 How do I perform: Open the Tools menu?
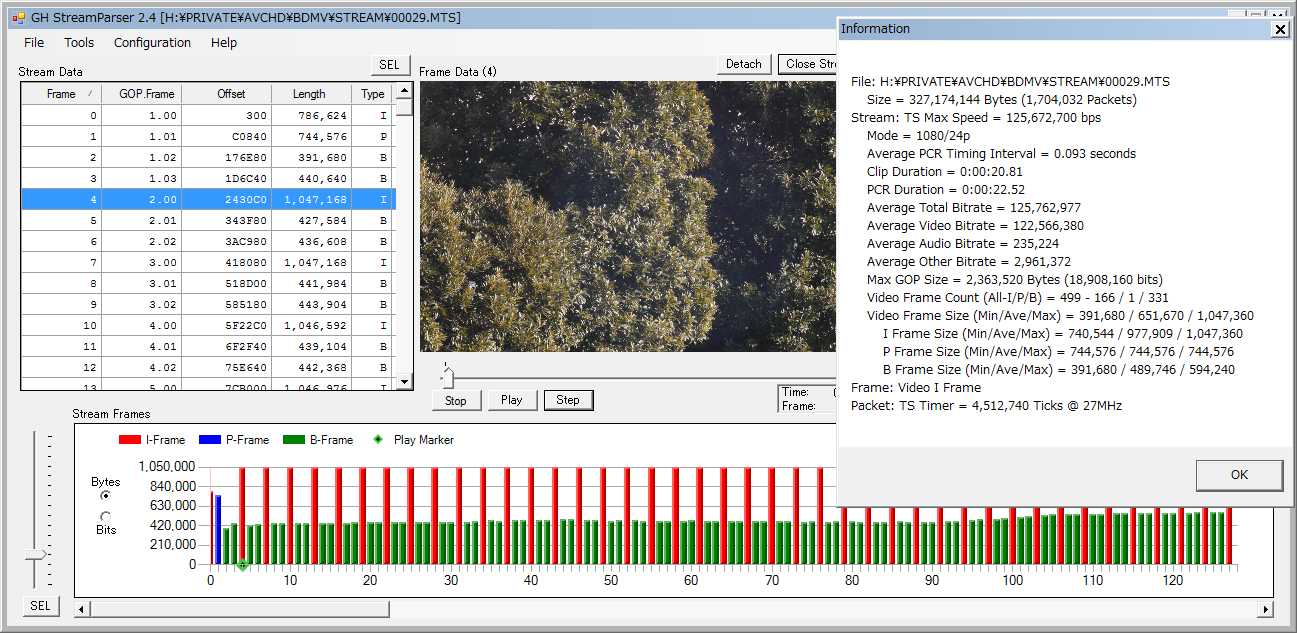click(x=79, y=43)
